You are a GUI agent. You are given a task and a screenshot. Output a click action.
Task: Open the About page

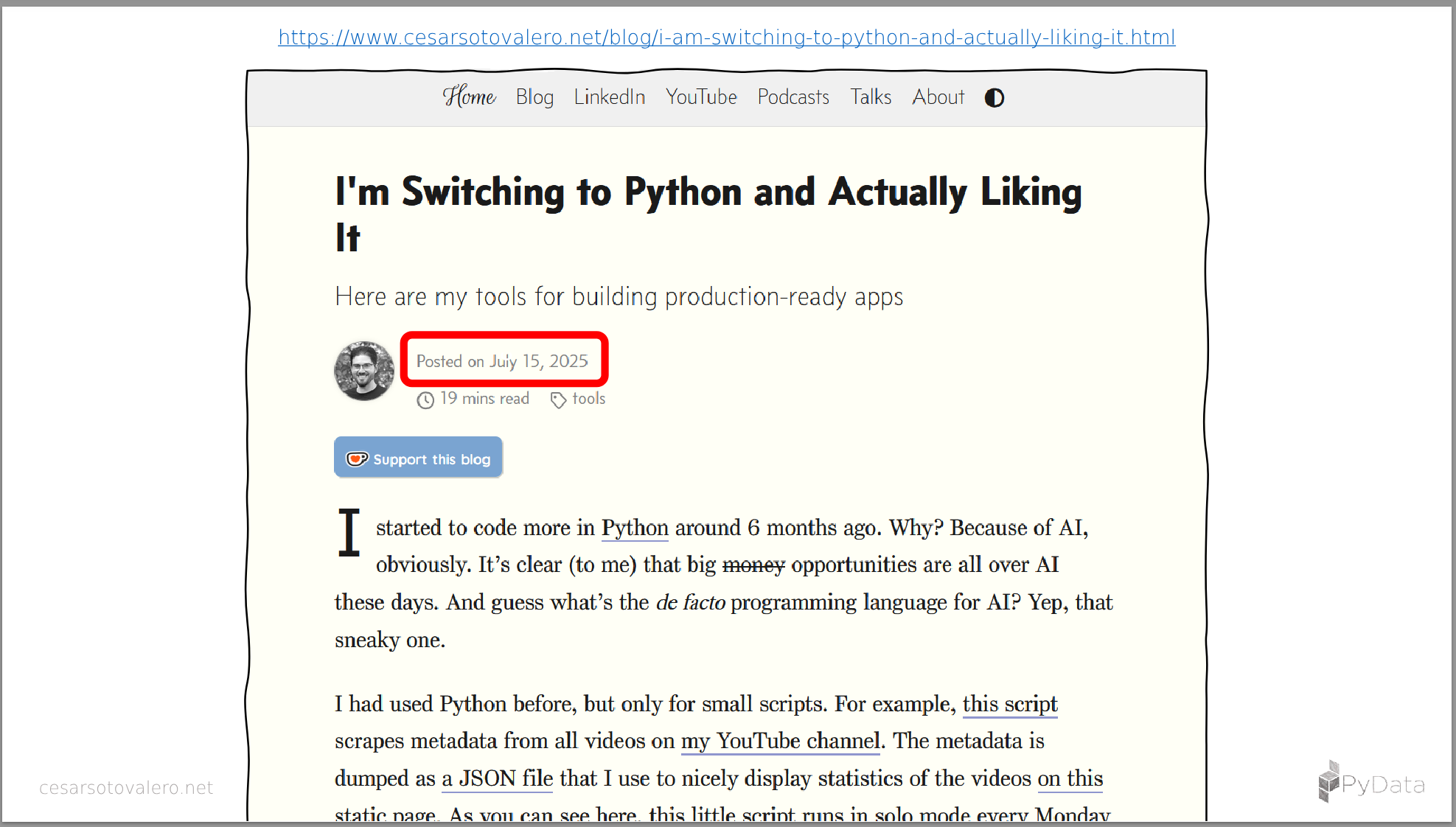tap(938, 97)
